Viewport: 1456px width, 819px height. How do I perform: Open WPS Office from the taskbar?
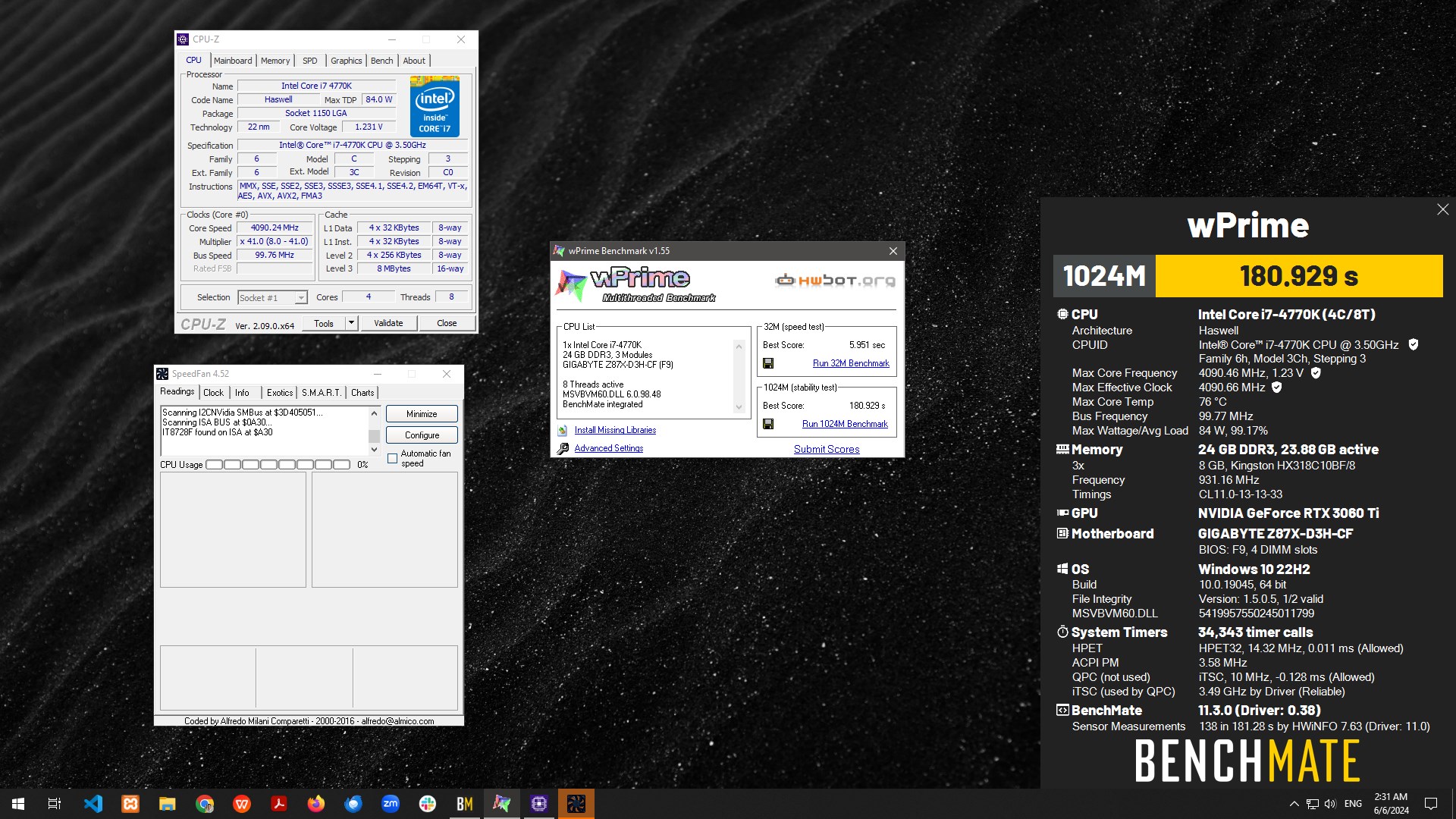pos(242,804)
